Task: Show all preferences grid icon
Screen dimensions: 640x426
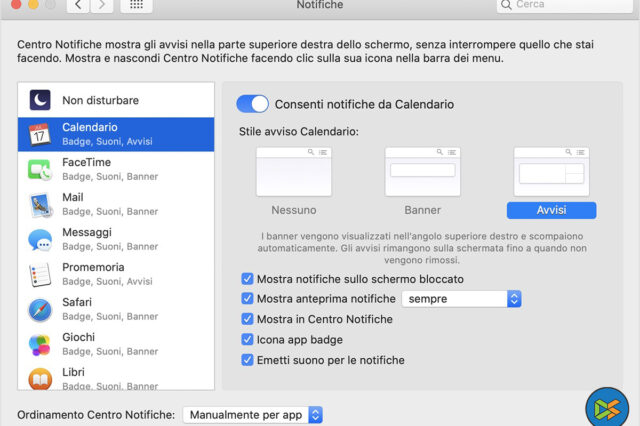Action: [x=136, y=5]
